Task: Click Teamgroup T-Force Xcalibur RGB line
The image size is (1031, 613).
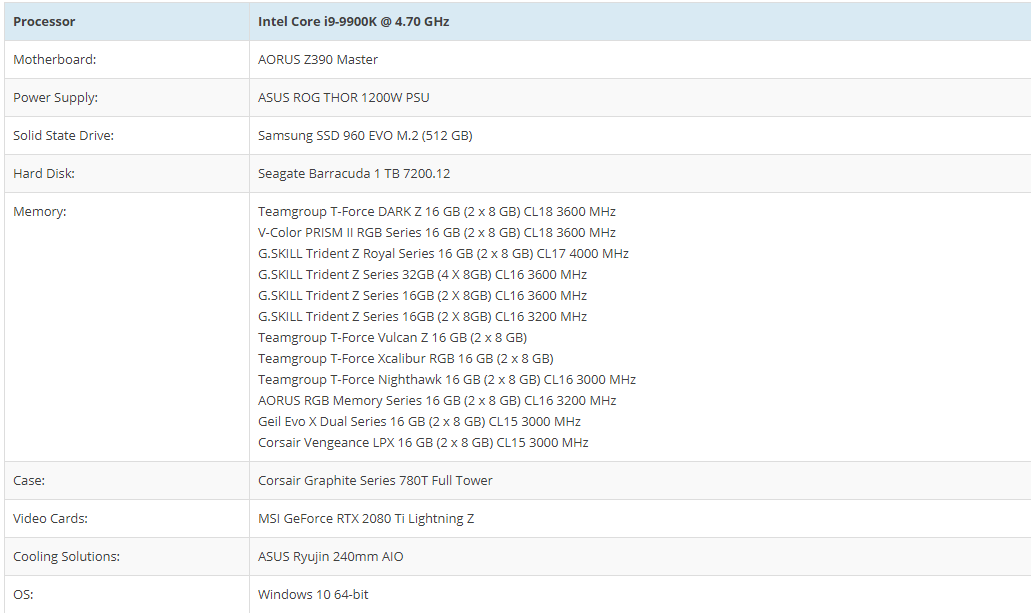Action: (x=405, y=358)
